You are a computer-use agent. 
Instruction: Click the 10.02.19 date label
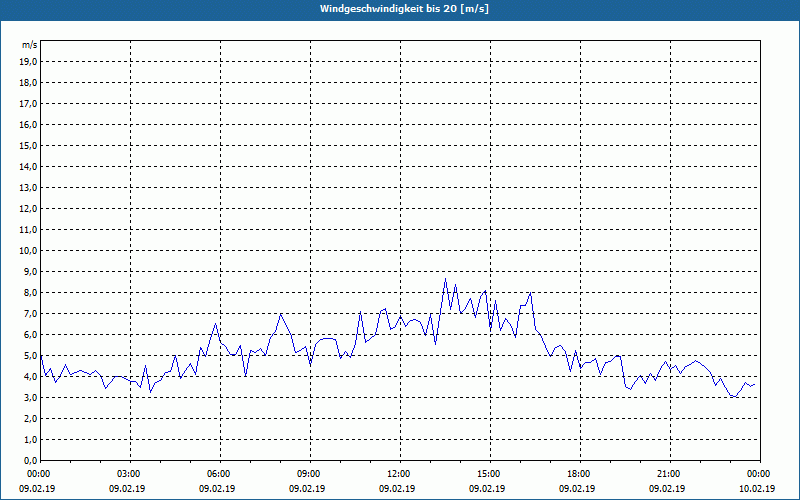756,488
